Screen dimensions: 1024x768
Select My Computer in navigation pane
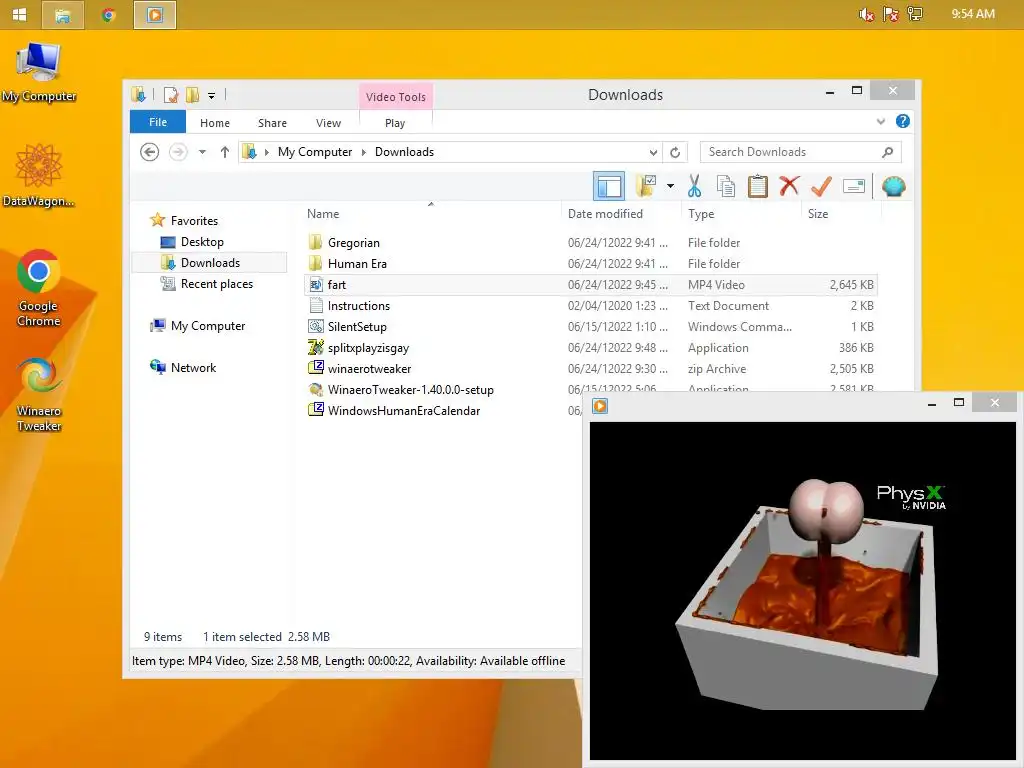click(208, 326)
